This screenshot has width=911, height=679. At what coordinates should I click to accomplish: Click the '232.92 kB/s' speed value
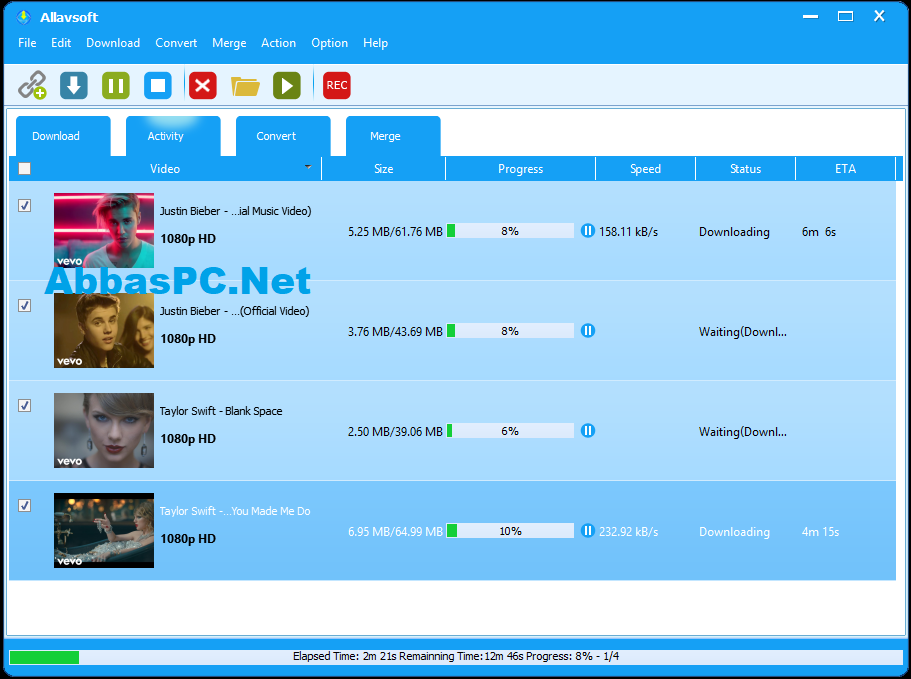tap(629, 531)
